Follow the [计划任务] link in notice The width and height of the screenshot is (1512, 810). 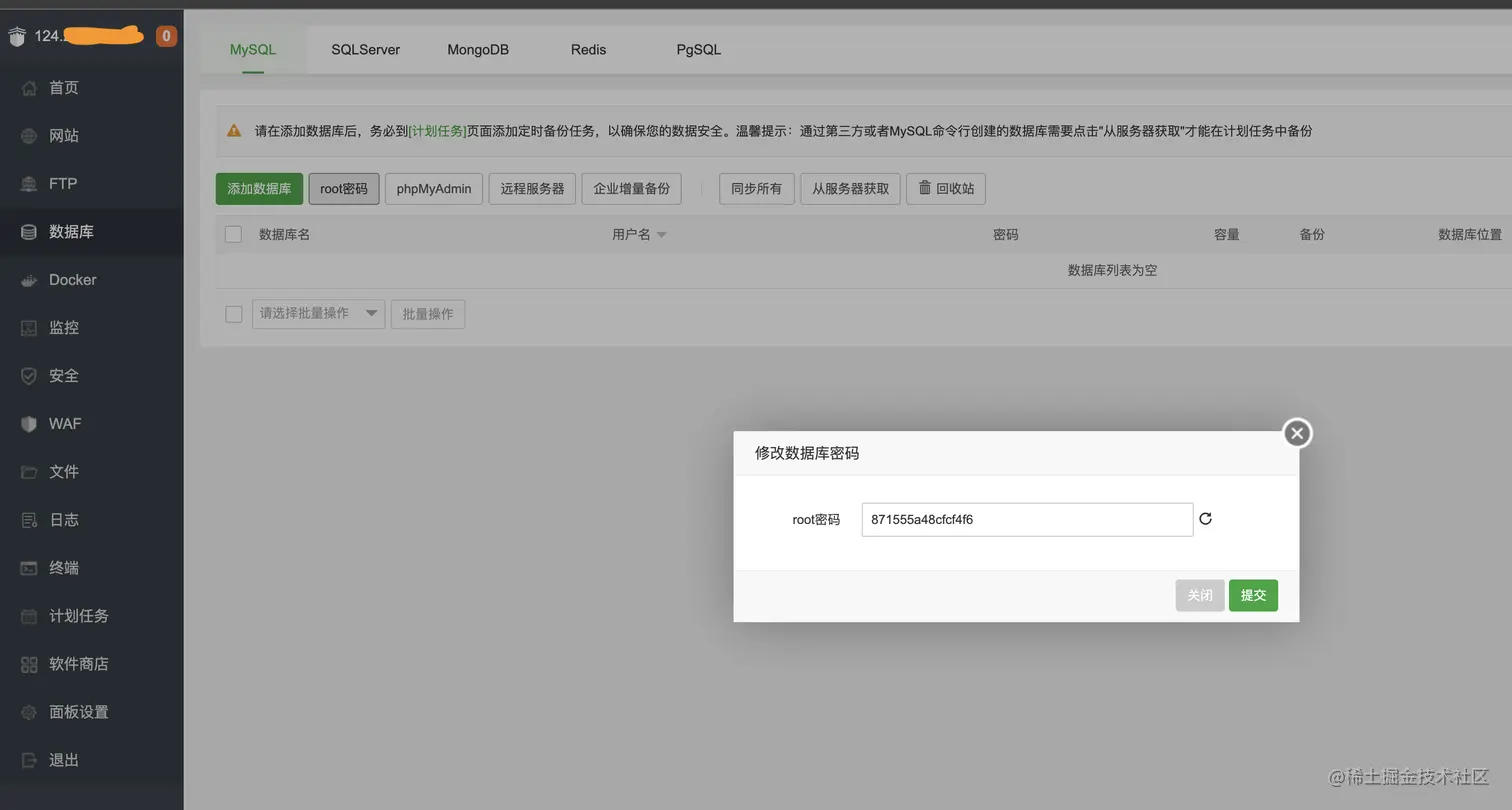point(438,131)
